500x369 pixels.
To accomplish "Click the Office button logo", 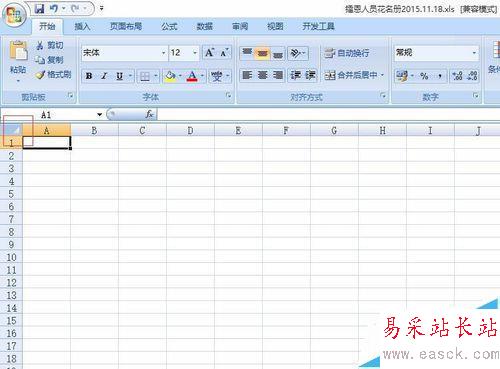I will (x=14, y=15).
